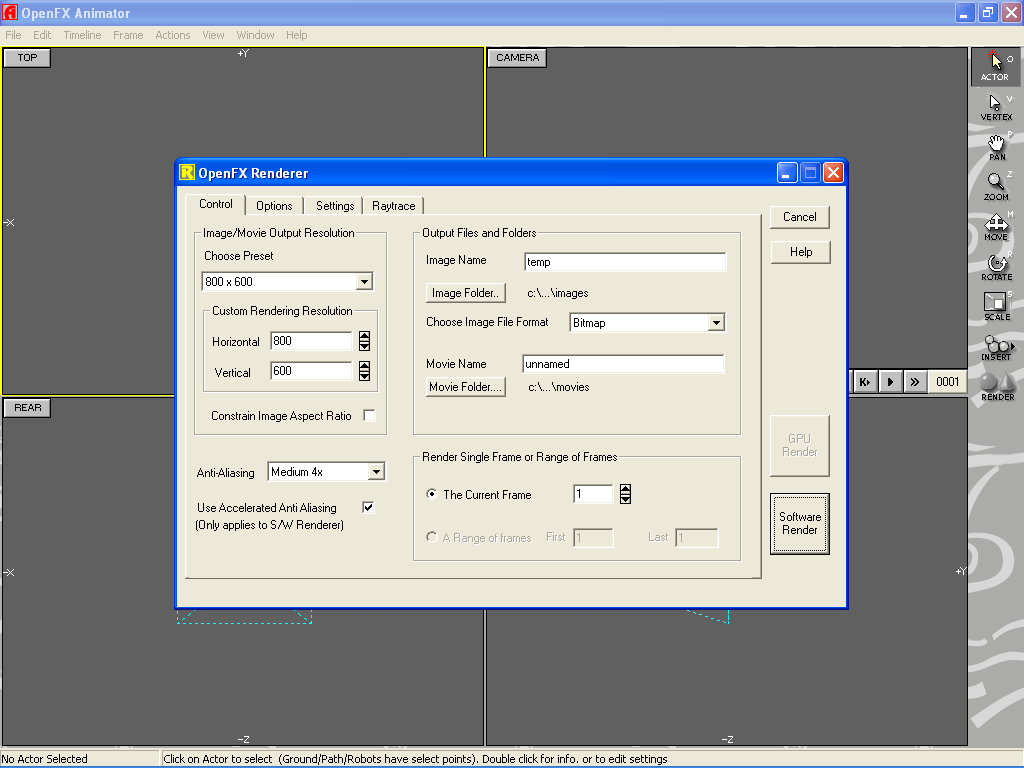
Task: Click the Help button in Renderer
Action: (x=800, y=252)
